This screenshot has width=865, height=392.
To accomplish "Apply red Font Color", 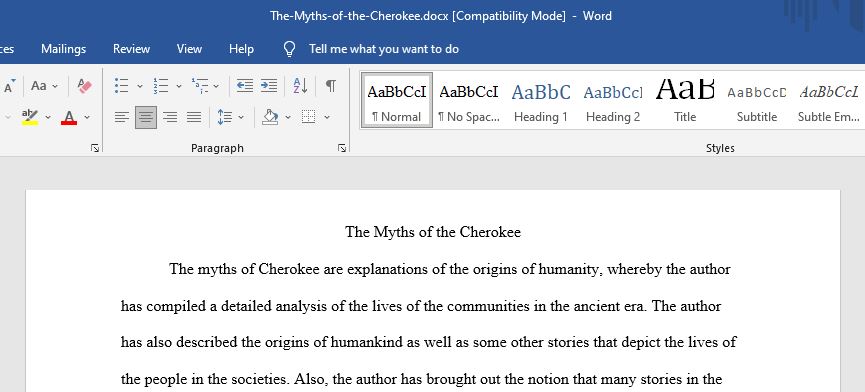I will click(x=69, y=117).
